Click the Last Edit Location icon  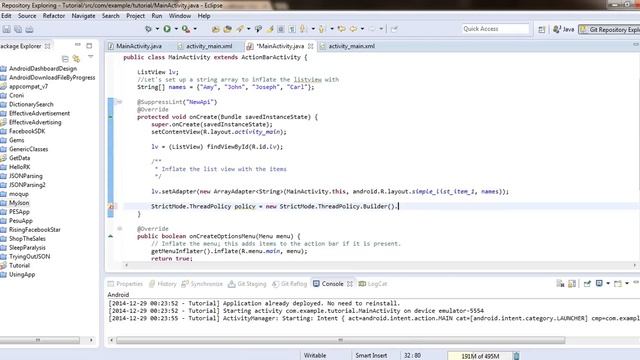click(341, 29)
